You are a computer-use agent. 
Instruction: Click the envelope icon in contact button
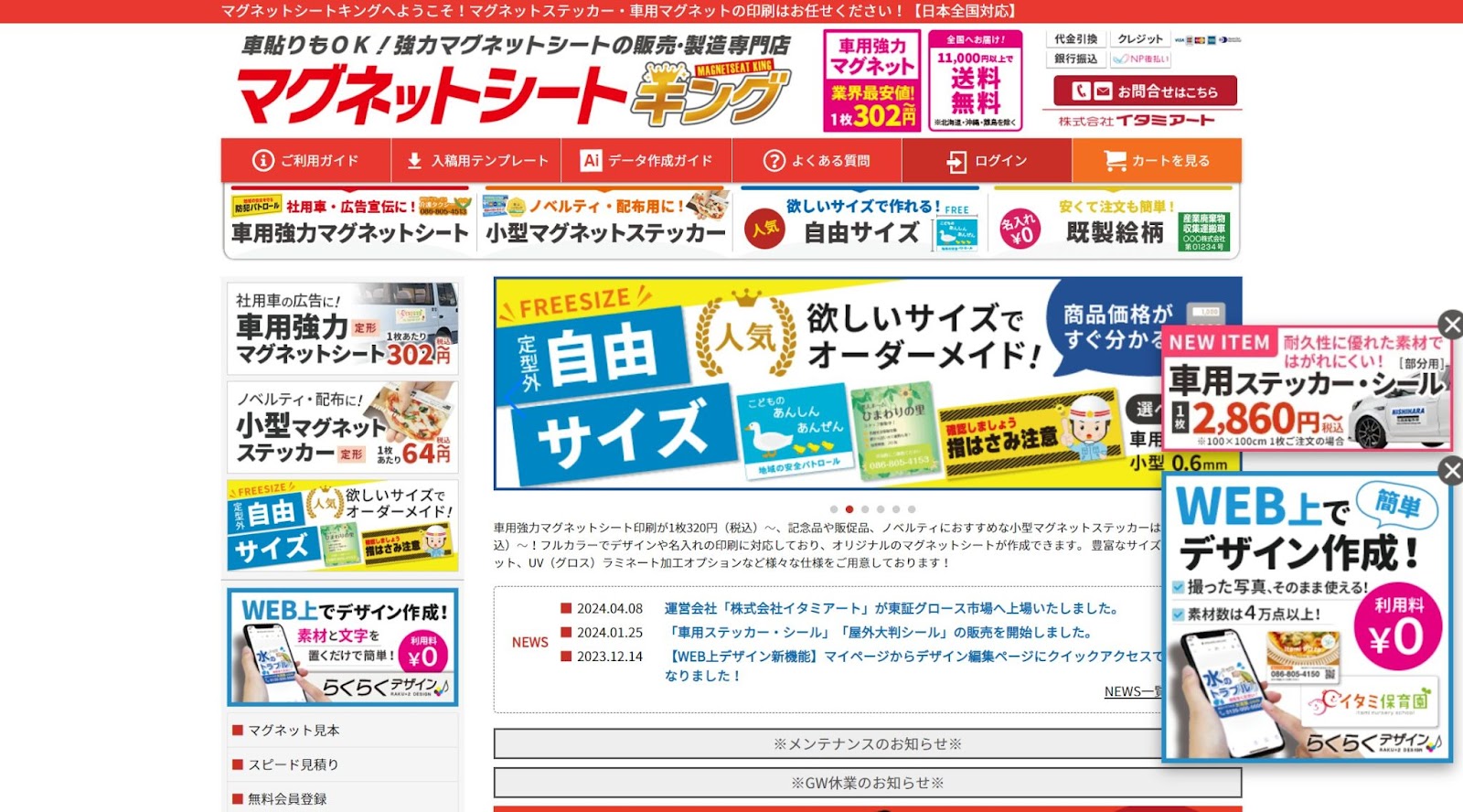coord(1103,91)
